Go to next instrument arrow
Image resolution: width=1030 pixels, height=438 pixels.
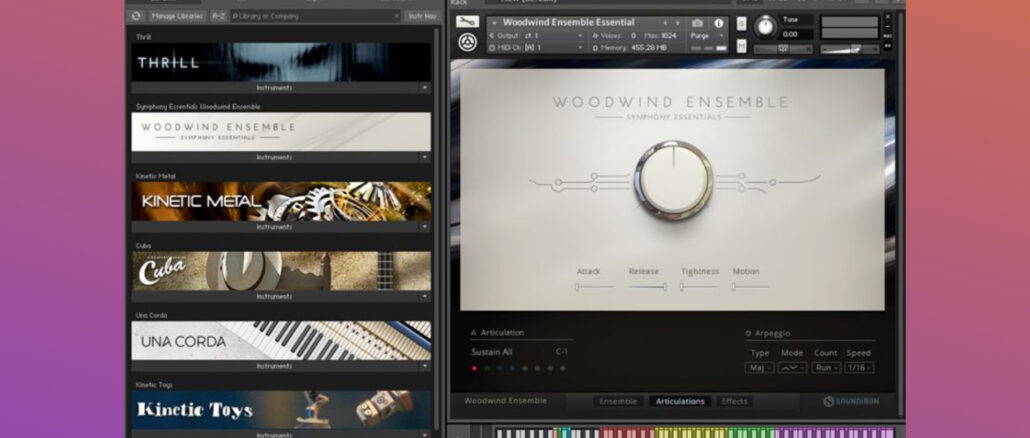(678, 23)
